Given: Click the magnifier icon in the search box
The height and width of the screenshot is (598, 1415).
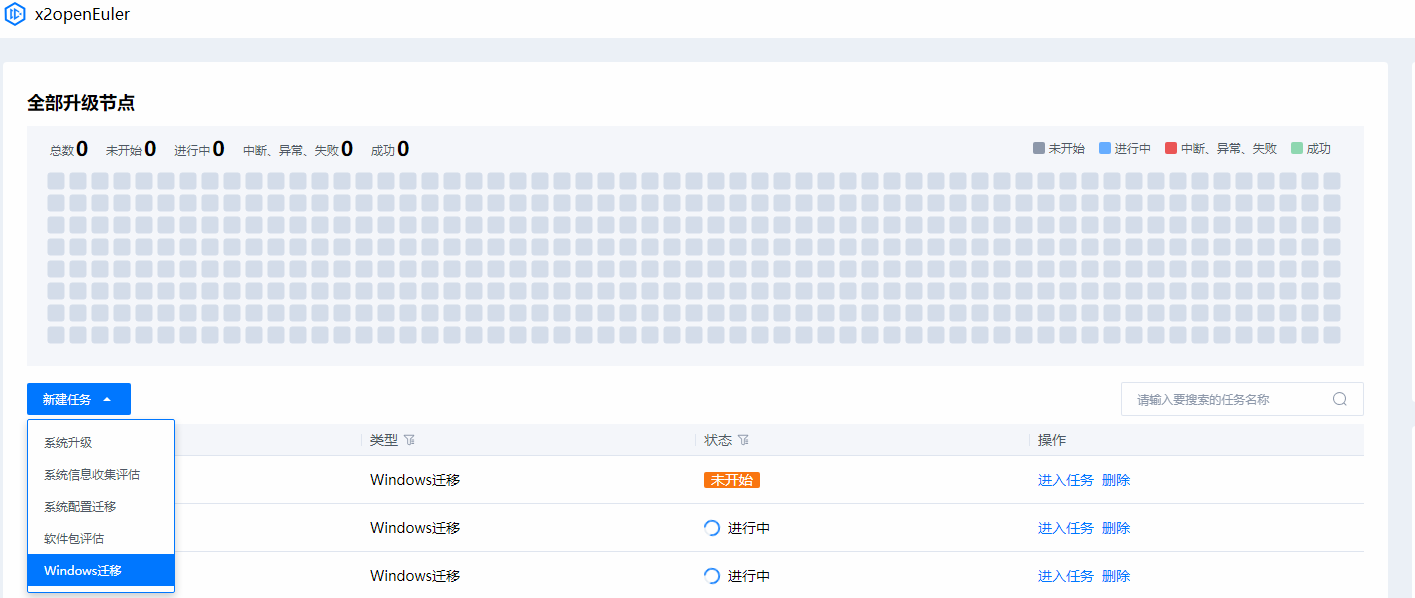Looking at the screenshot, I should 1340,399.
